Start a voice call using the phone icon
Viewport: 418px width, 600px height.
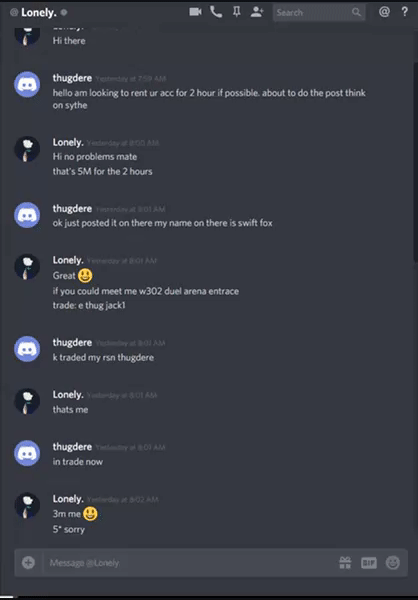[x=216, y=12]
